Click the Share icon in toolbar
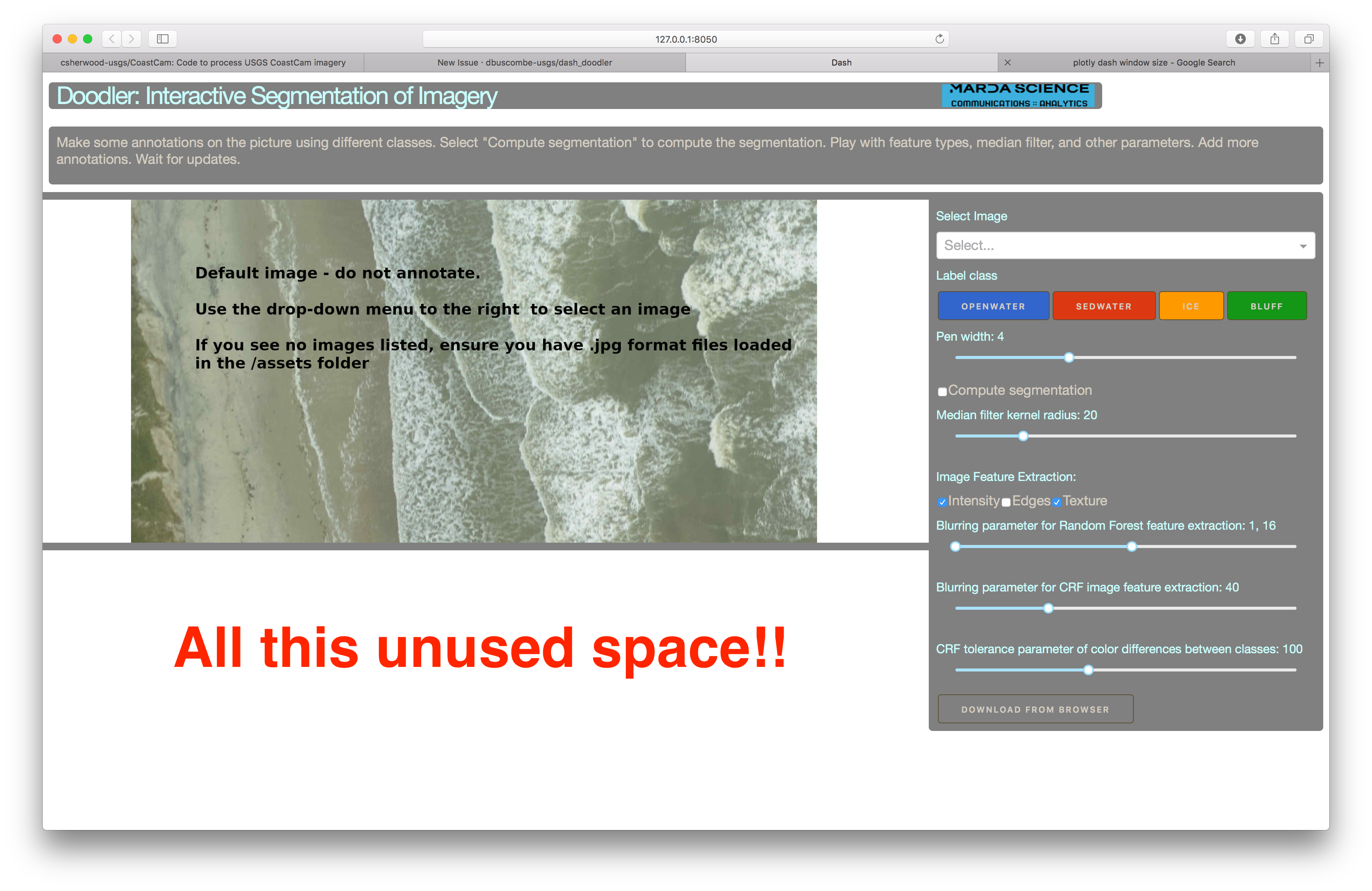1372x891 pixels. click(x=1274, y=38)
